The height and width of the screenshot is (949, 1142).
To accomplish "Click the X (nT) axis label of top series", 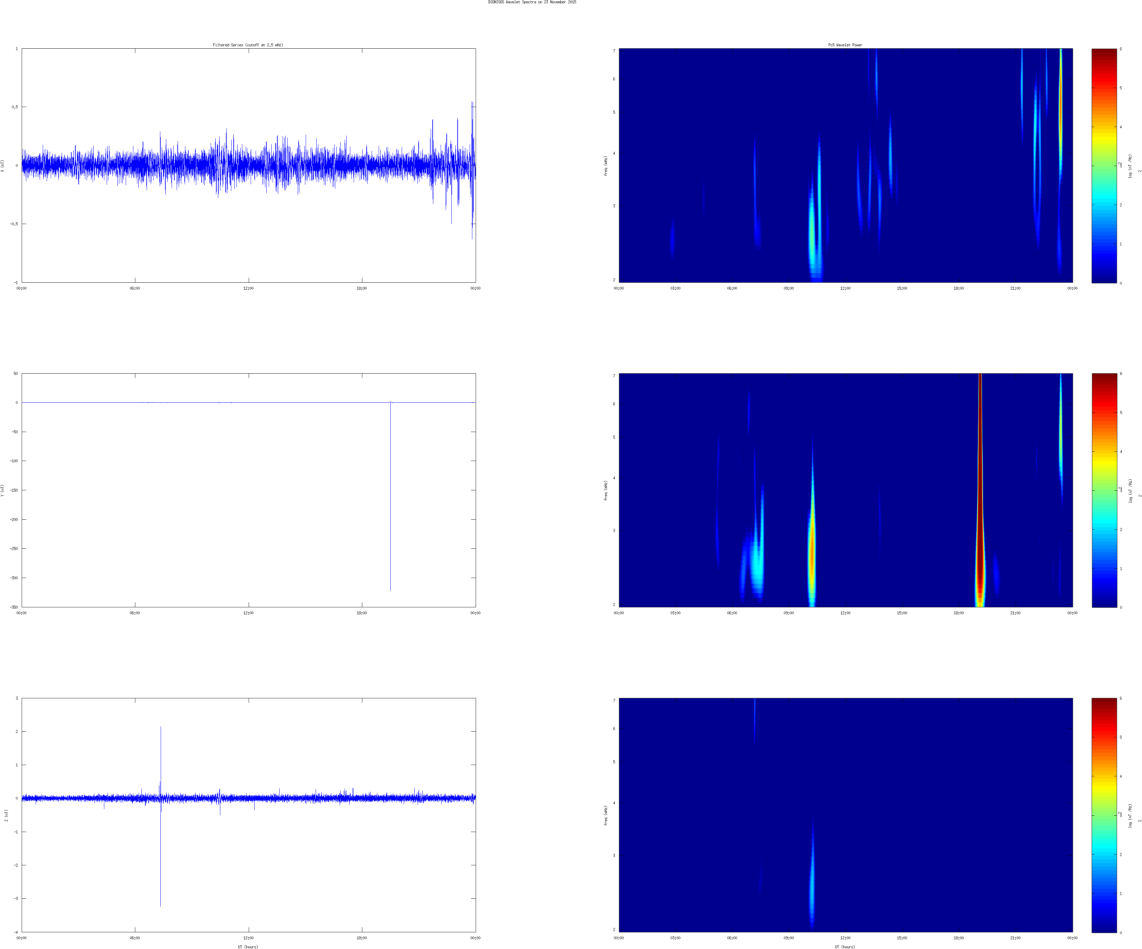I will tap(4, 165).
